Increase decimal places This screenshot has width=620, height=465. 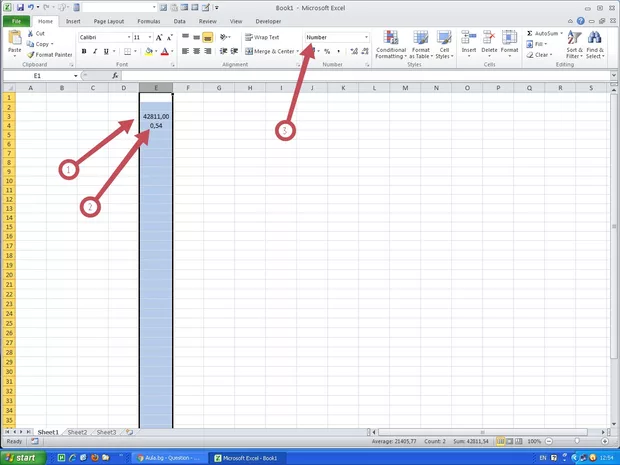pyautogui.click(x=354, y=51)
